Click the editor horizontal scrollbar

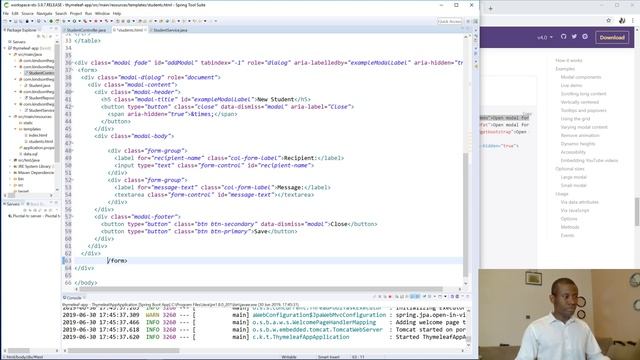[x=260, y=289]
